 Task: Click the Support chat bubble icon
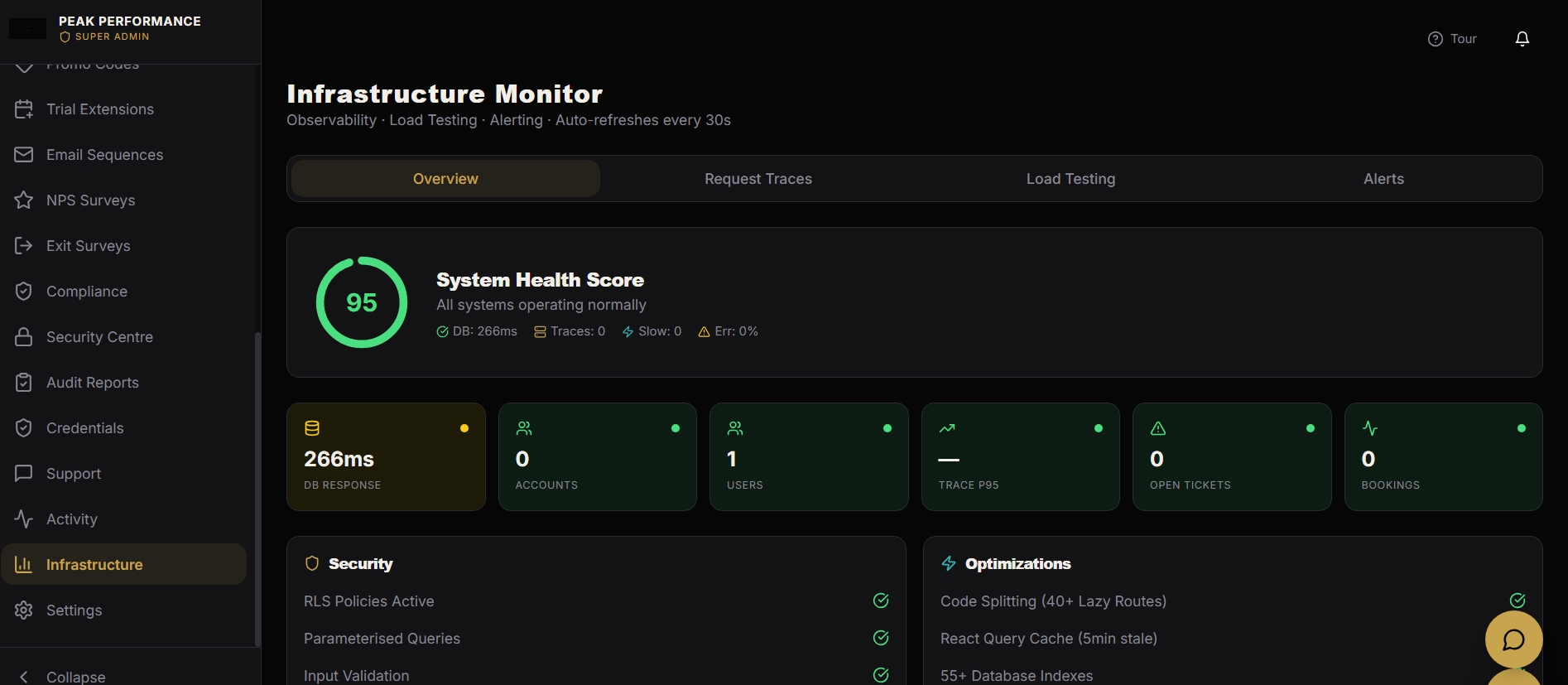point(24,474)
